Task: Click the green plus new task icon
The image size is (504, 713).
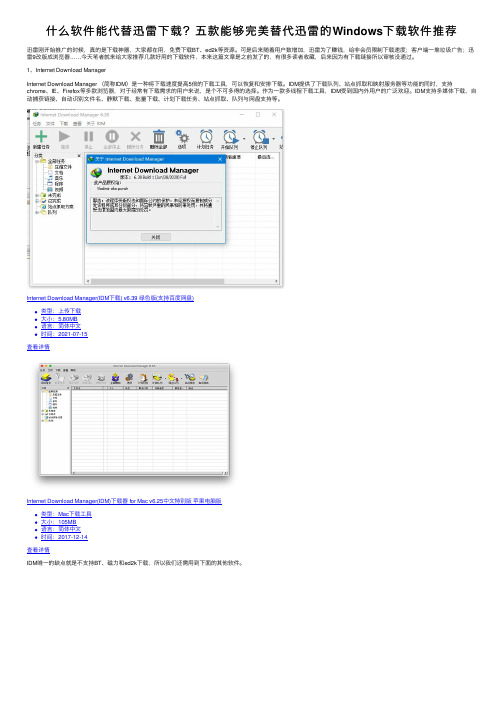Action: click(x=41, y=136)
